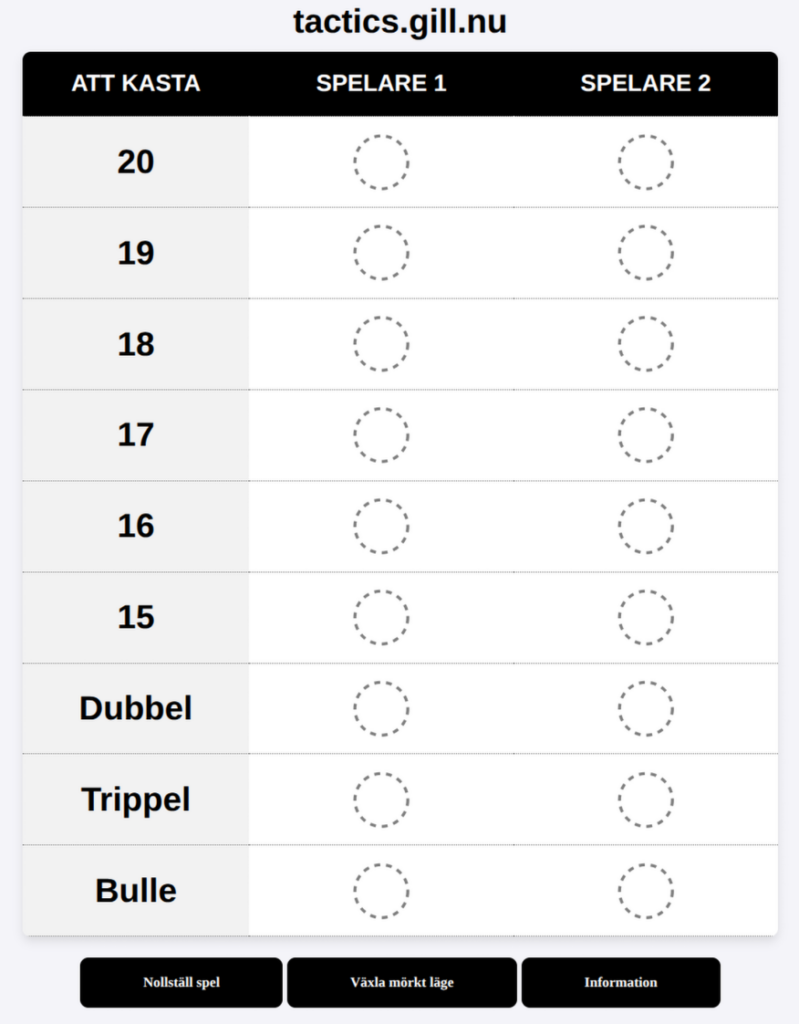Mark 16 circle for Spelare 1

381,526
